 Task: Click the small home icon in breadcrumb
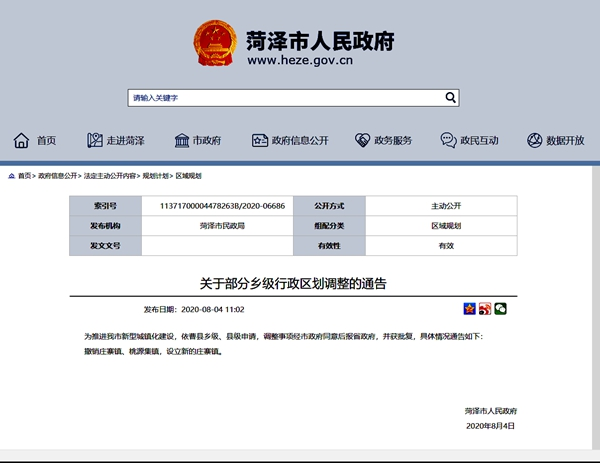click(11, 176)
